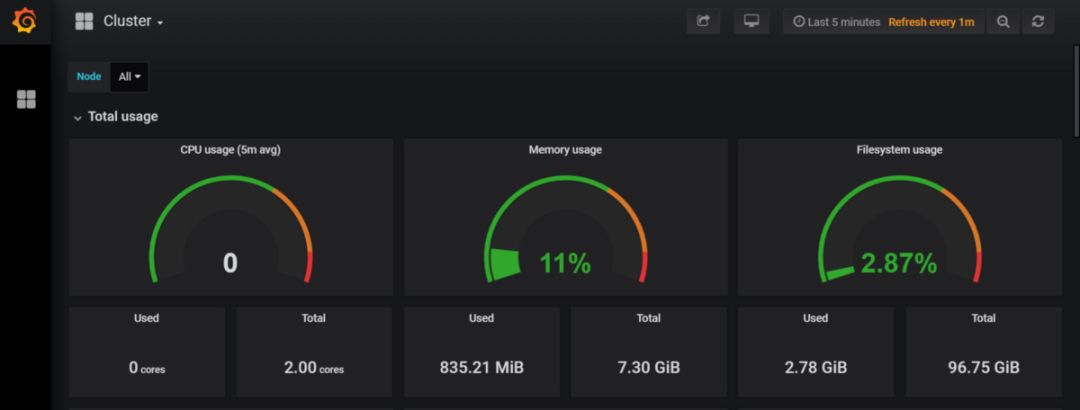Share the dashboard with the share icon
The image size is (1080, 410).
coord(702,21)
